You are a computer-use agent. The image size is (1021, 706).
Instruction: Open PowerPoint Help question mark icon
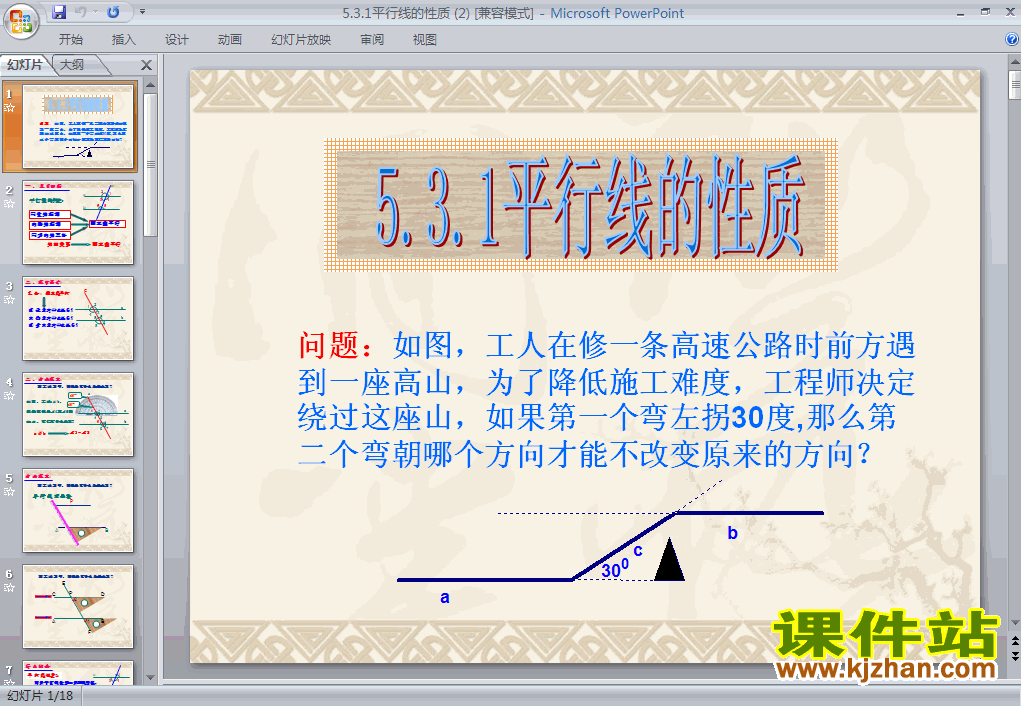point(1012,40)
